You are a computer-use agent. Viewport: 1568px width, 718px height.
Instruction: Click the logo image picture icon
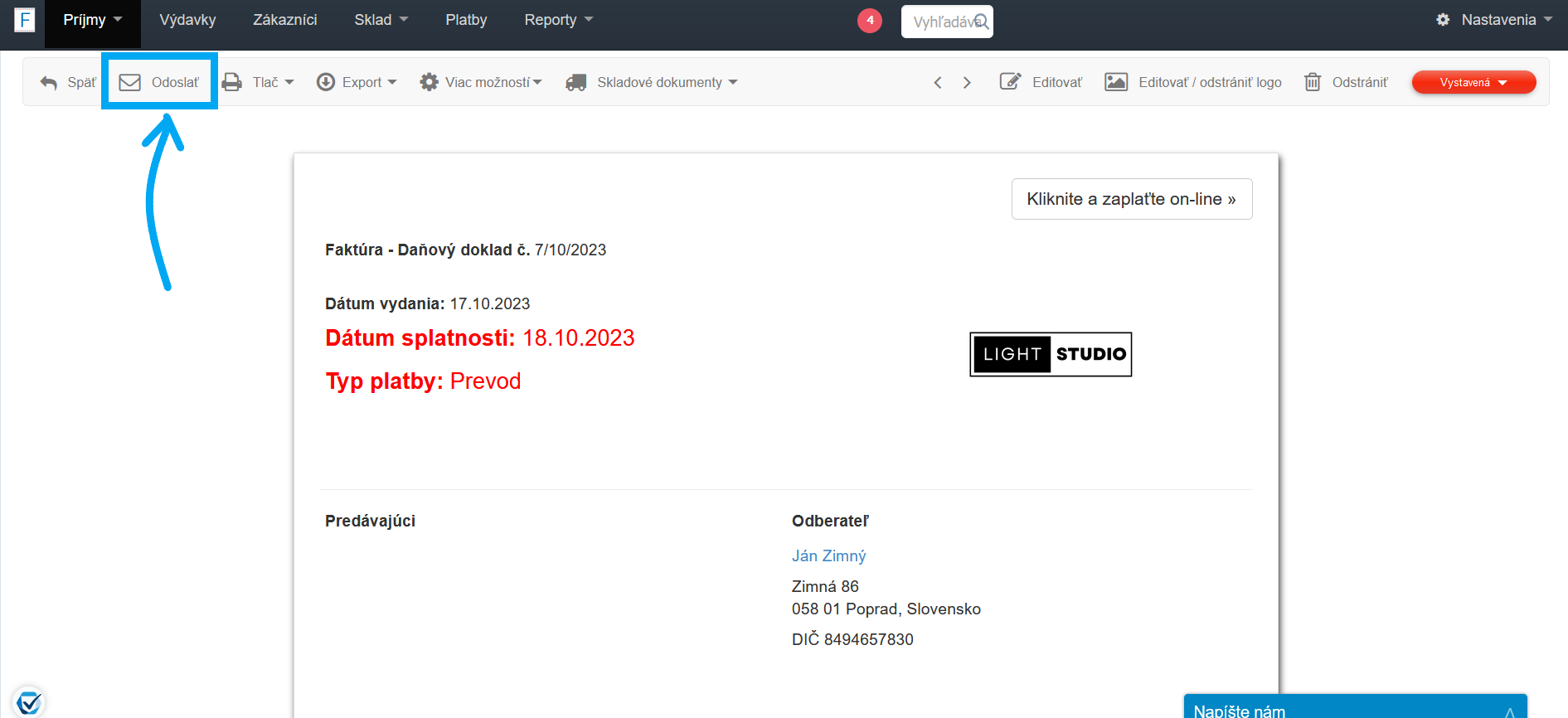(1116, 82)
